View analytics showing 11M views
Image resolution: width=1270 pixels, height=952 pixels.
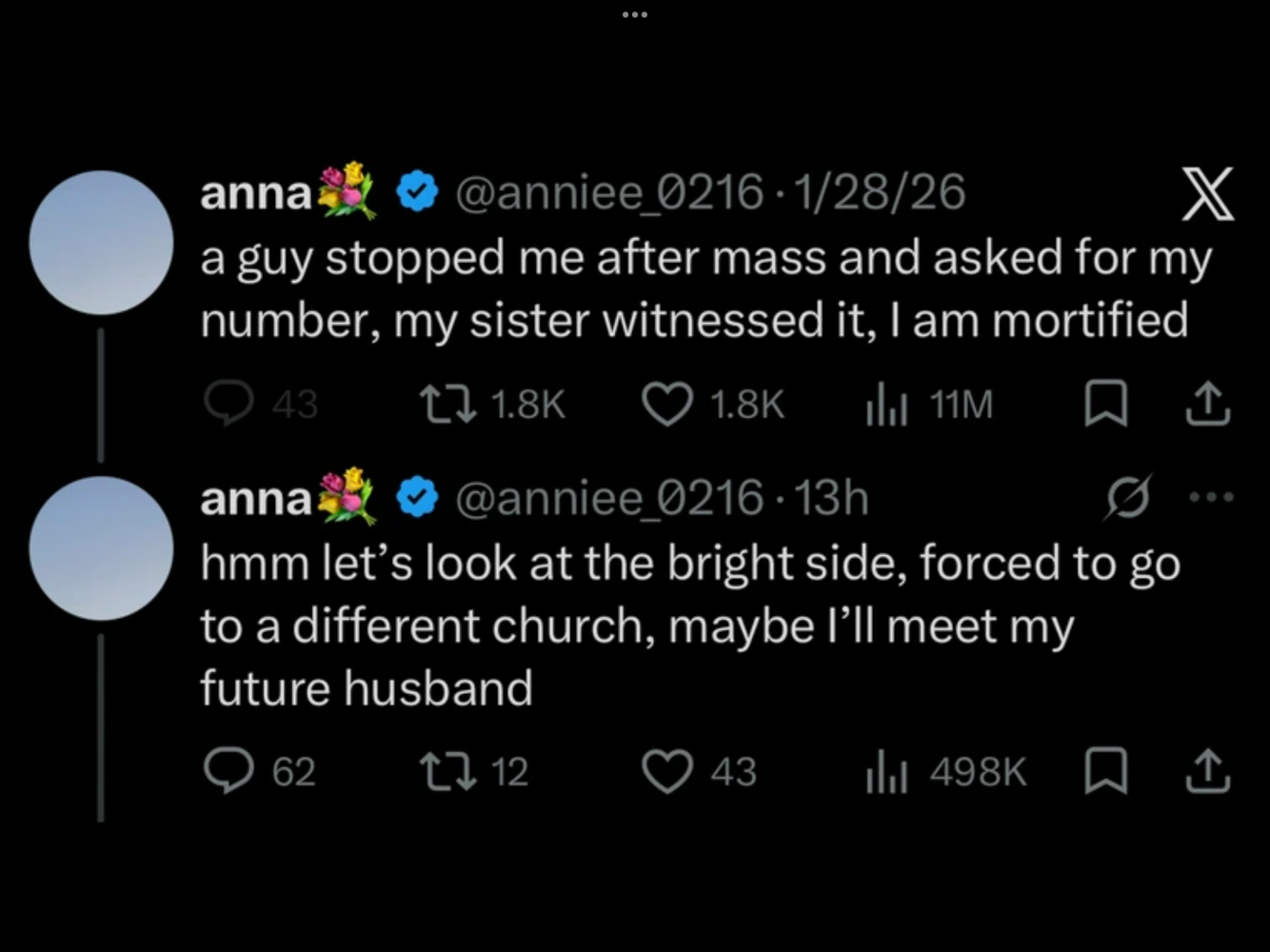[885, 405]
